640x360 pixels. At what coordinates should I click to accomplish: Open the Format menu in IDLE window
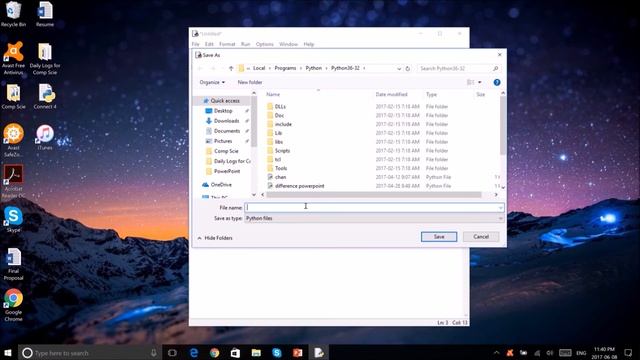click(x=227, y=44)
